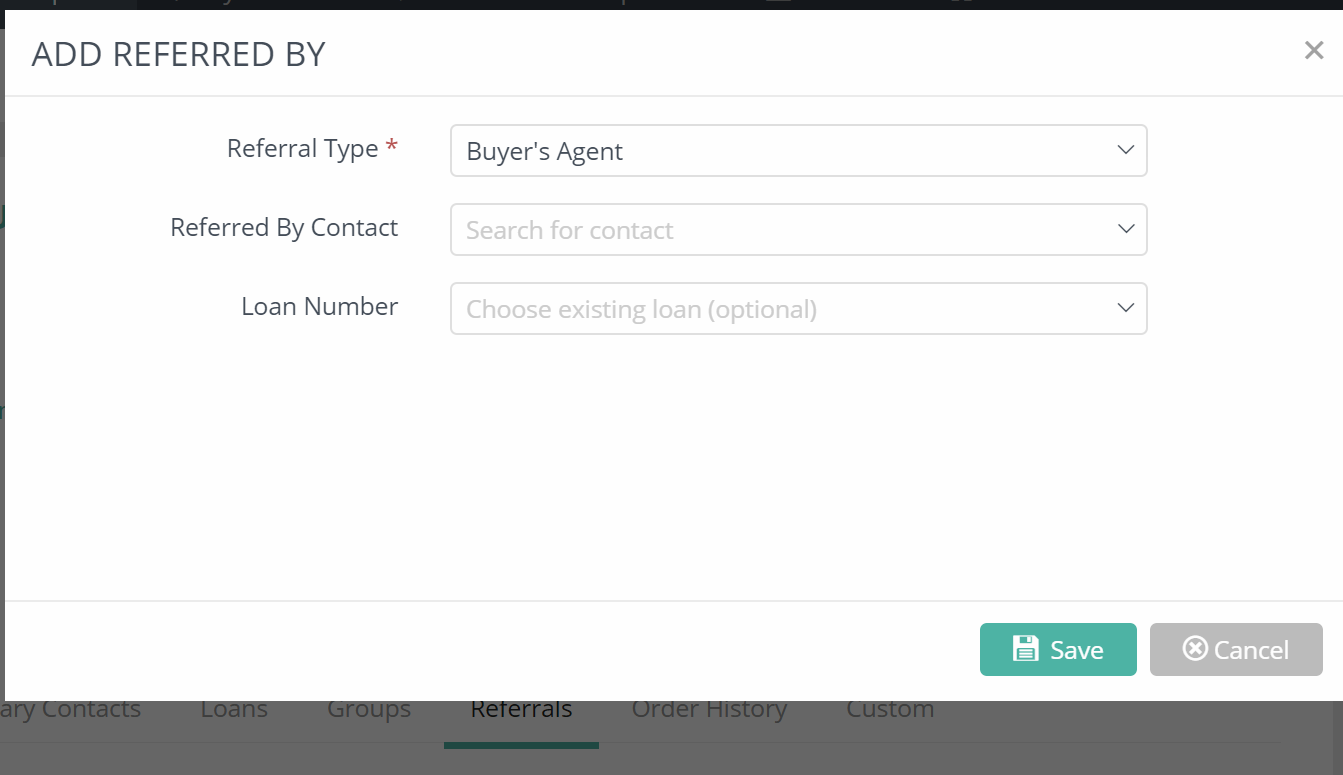Switch to the Loans tab
This screenshot has width=1343, height=775.
point(234,709)
